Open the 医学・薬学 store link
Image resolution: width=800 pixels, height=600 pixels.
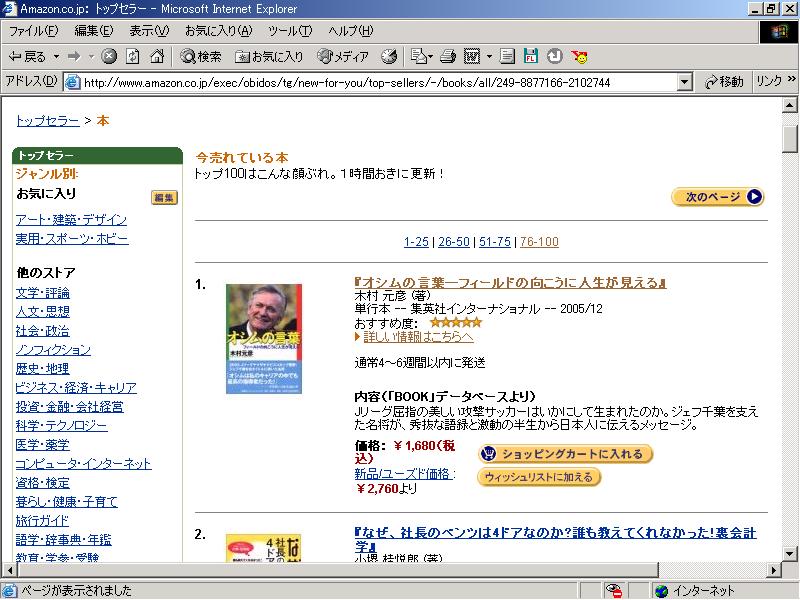43,445
